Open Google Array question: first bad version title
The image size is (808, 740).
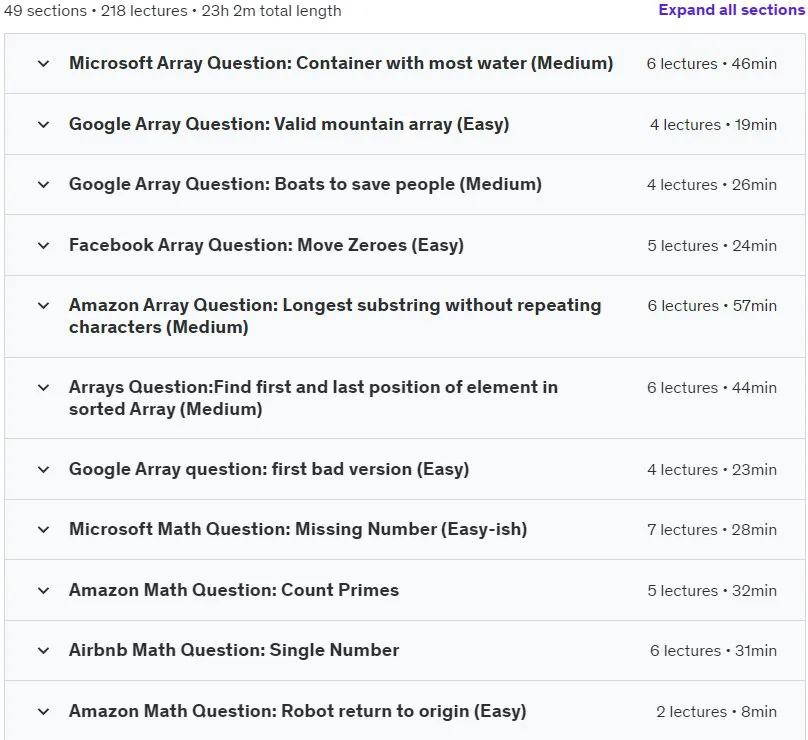point(269,469)
